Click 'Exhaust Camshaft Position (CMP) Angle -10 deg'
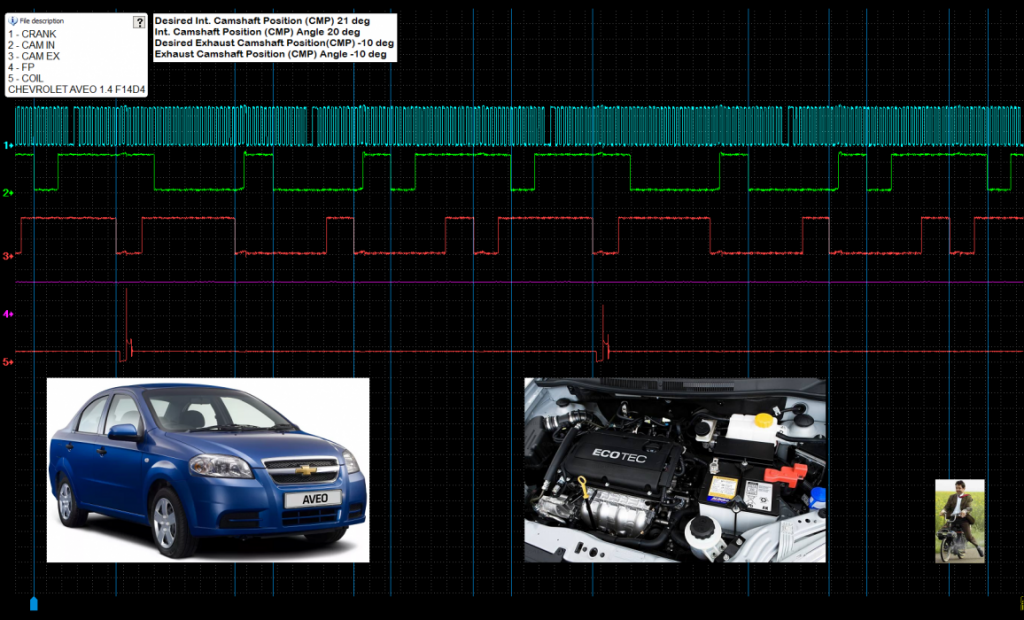 (x=271, y=54)
